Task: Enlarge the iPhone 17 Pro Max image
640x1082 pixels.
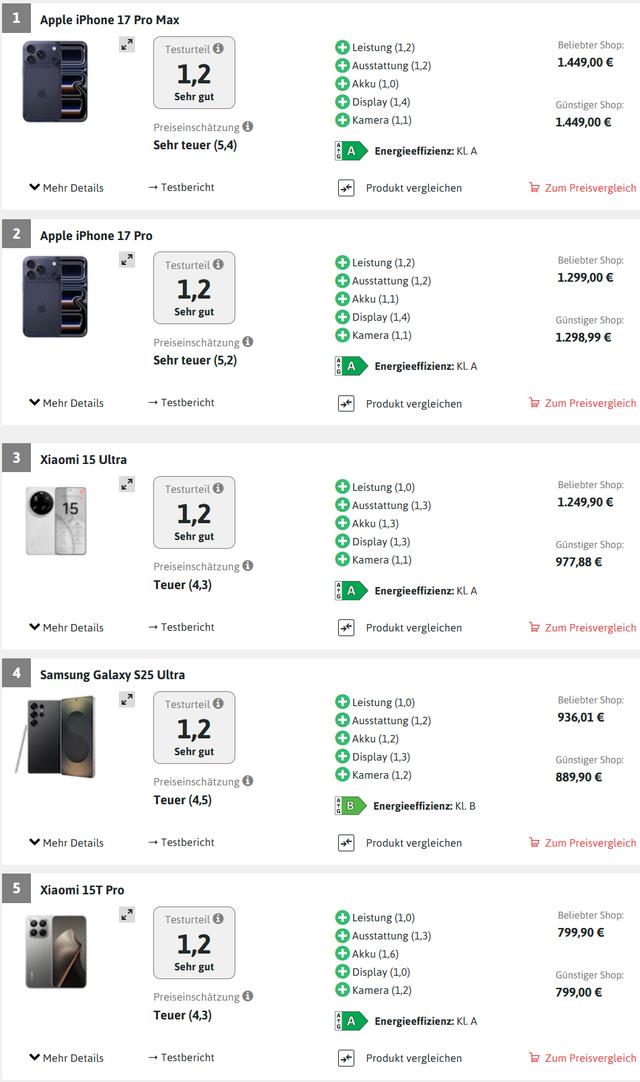Action: click(127, 44)
